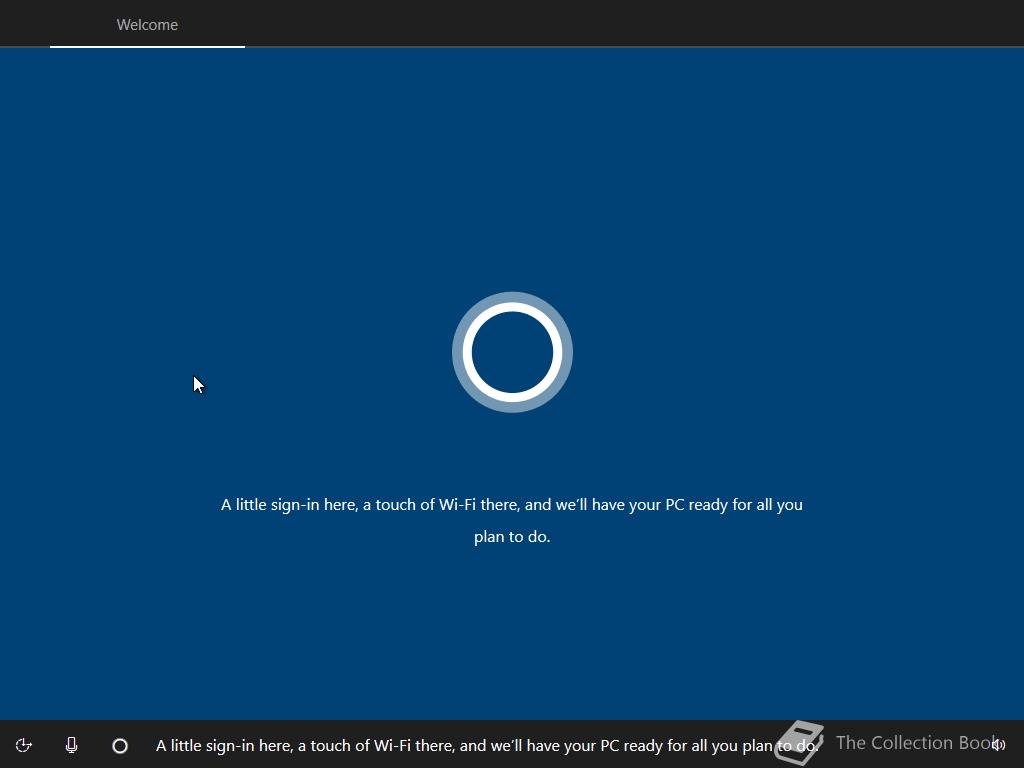Click the centered "A little sign-in here" message
Image resolution: width=1024 pixels, height=768 pixels.
[512, 520]
